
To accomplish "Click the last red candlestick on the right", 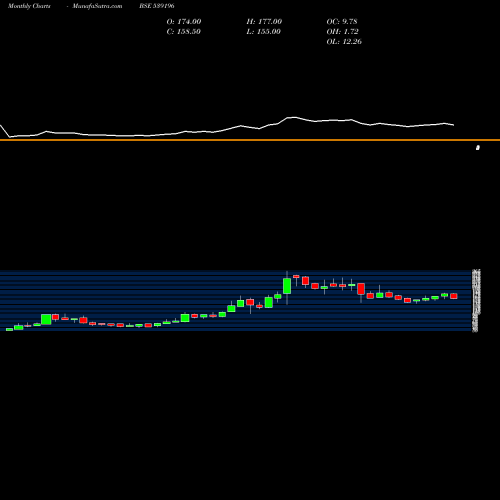I will [x=454, y=296].
